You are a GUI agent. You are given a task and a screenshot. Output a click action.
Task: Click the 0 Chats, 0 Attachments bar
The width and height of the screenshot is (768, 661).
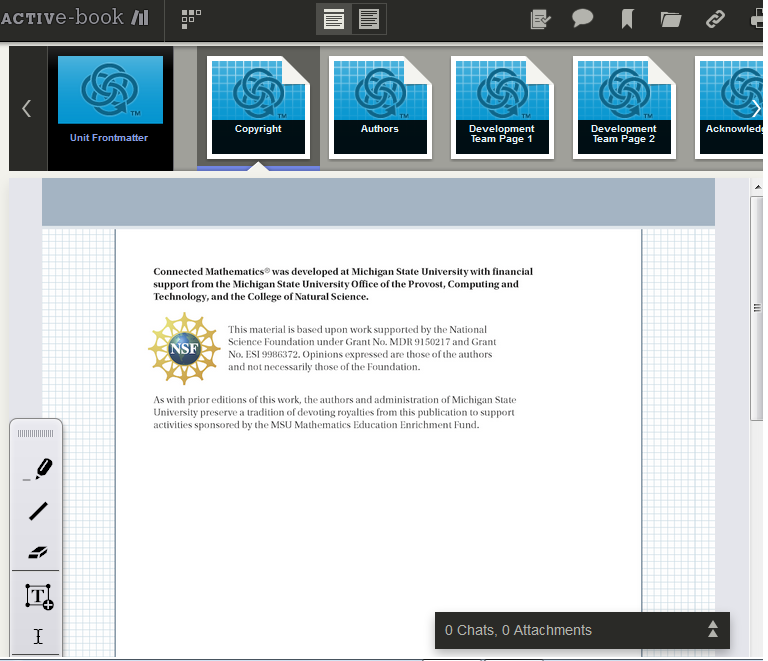click(x=582, y=630)
